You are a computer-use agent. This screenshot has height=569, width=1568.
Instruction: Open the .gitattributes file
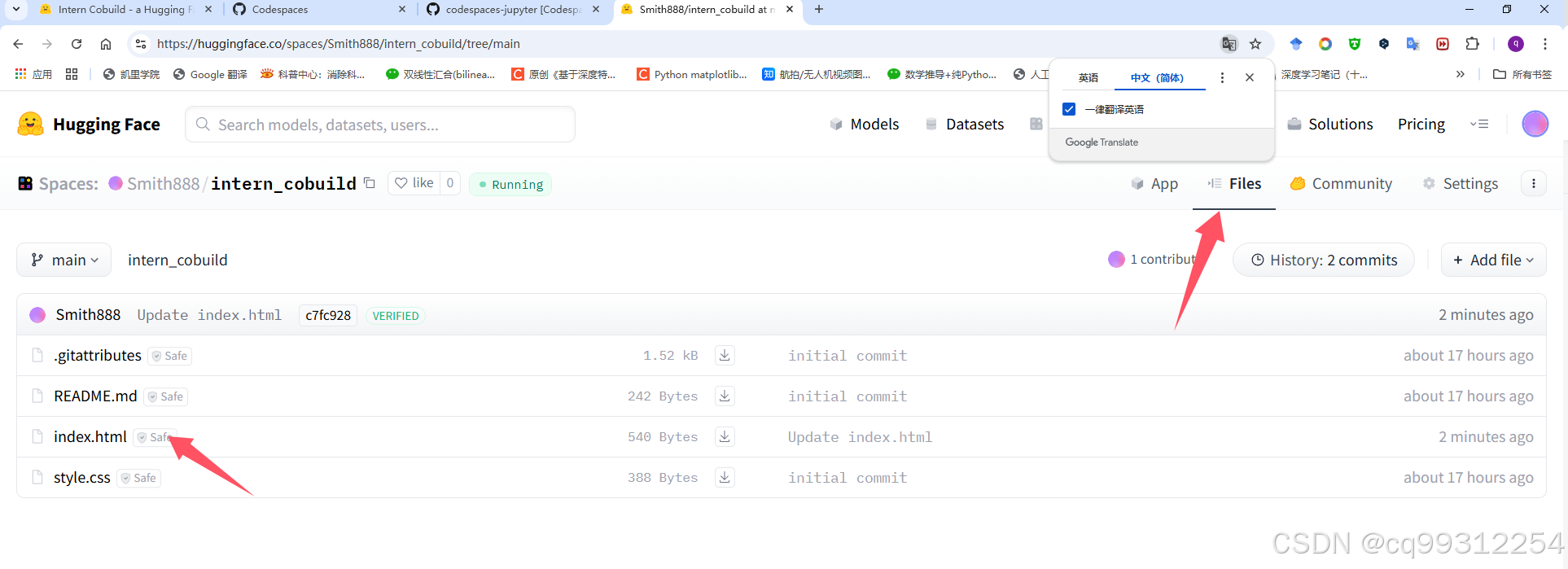pos(98,355)
